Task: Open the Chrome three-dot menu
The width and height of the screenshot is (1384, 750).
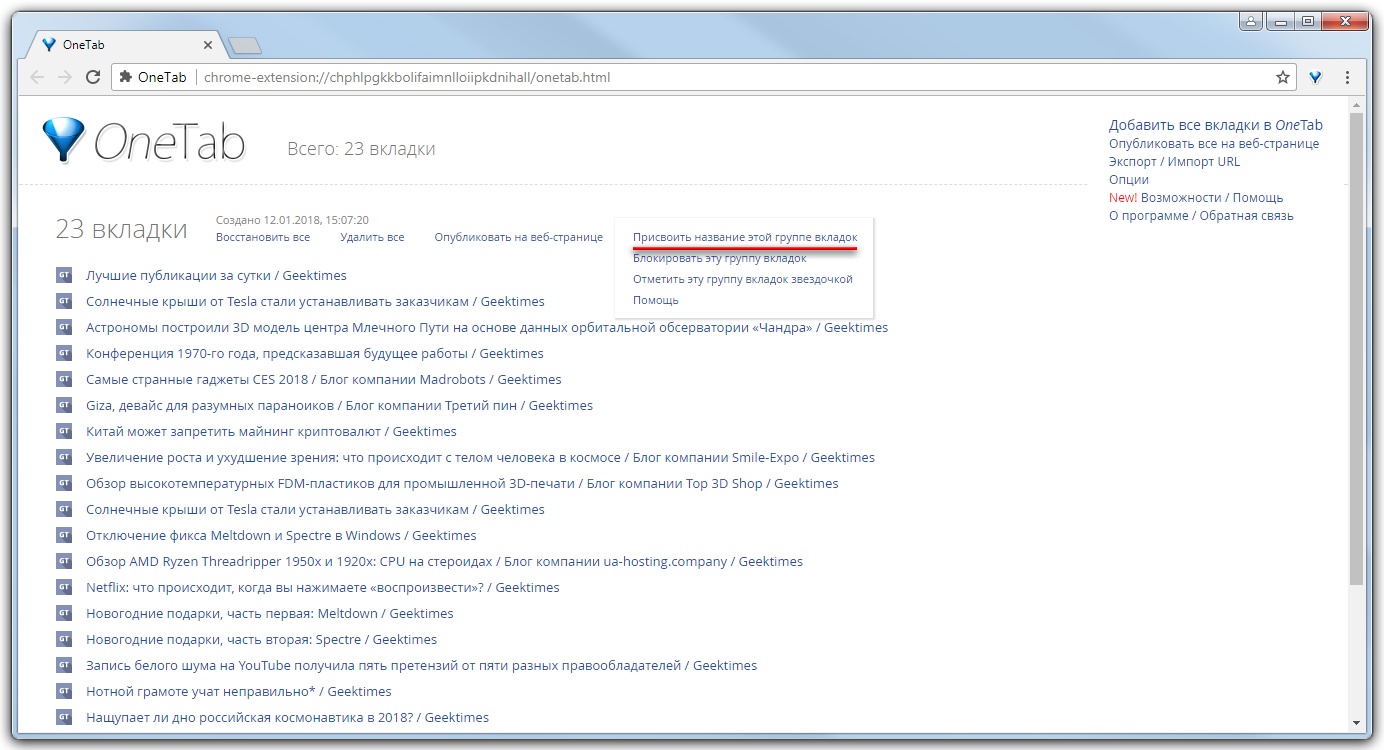Action: 1347,77
